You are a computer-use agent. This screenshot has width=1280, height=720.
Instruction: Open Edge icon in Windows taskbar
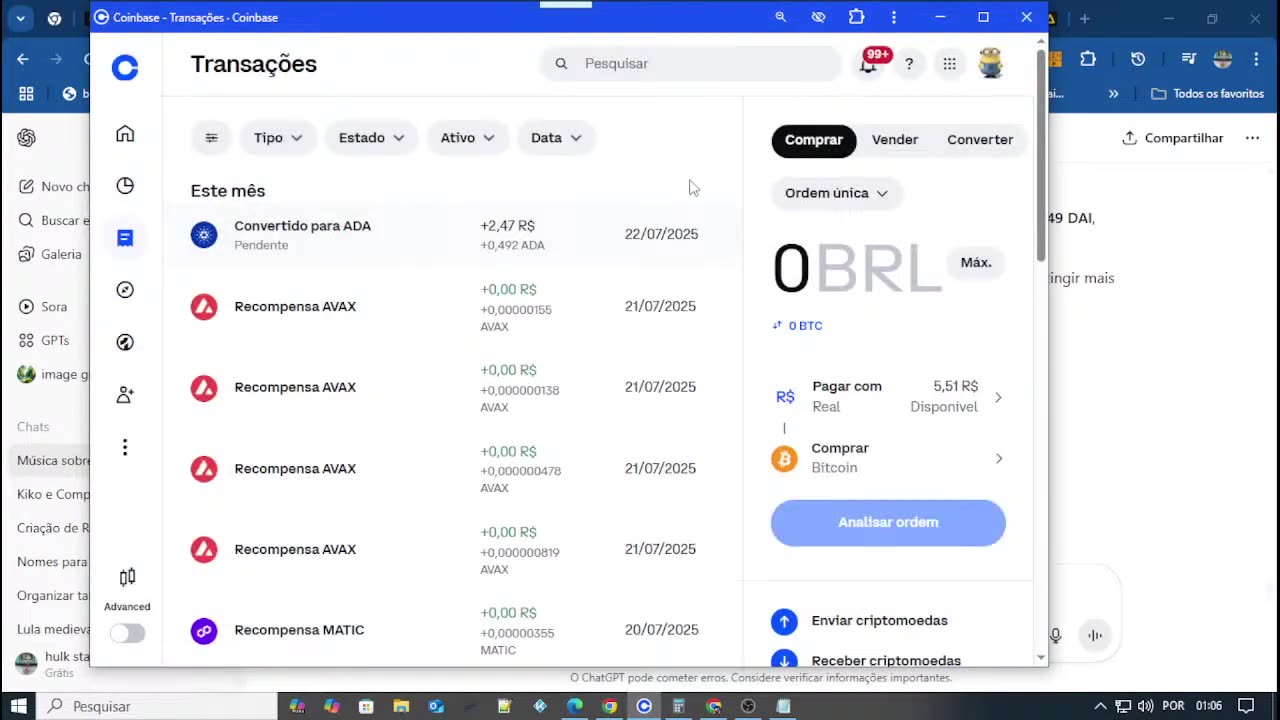coord(575,706)
